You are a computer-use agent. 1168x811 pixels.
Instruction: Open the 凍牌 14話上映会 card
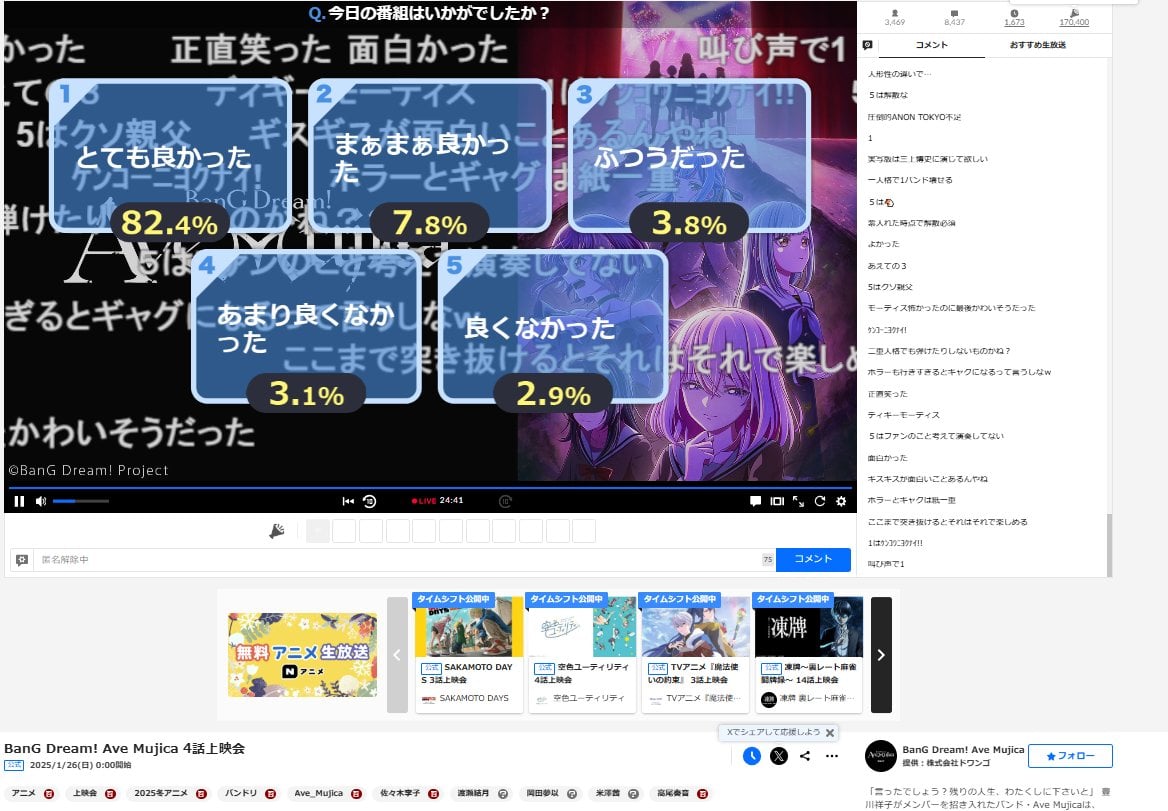pos(809,654)
